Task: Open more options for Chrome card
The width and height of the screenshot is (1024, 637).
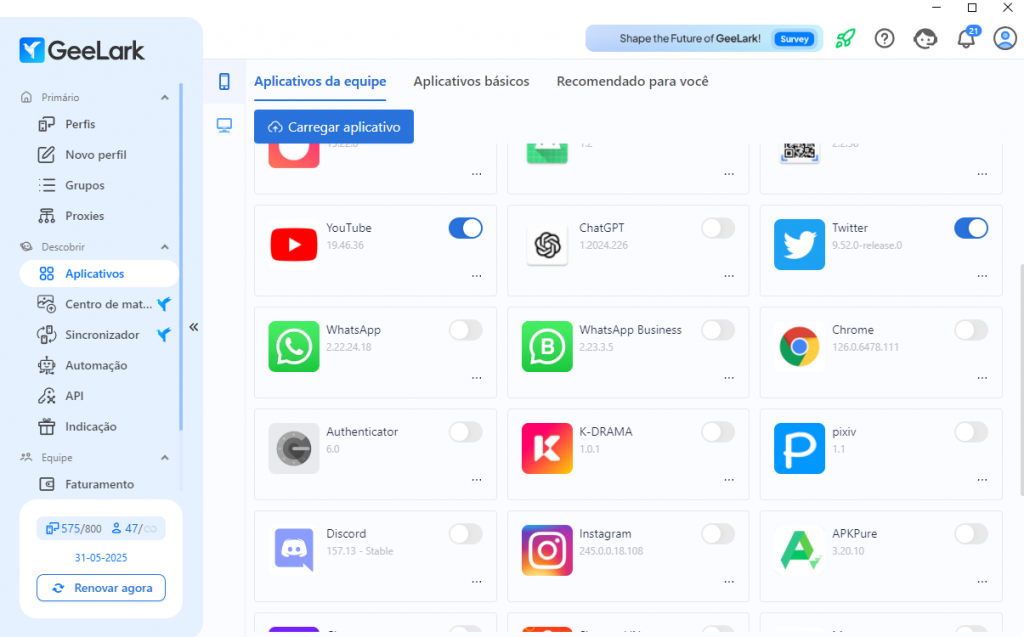Action: pyautogui.click(x=982, y=378)
